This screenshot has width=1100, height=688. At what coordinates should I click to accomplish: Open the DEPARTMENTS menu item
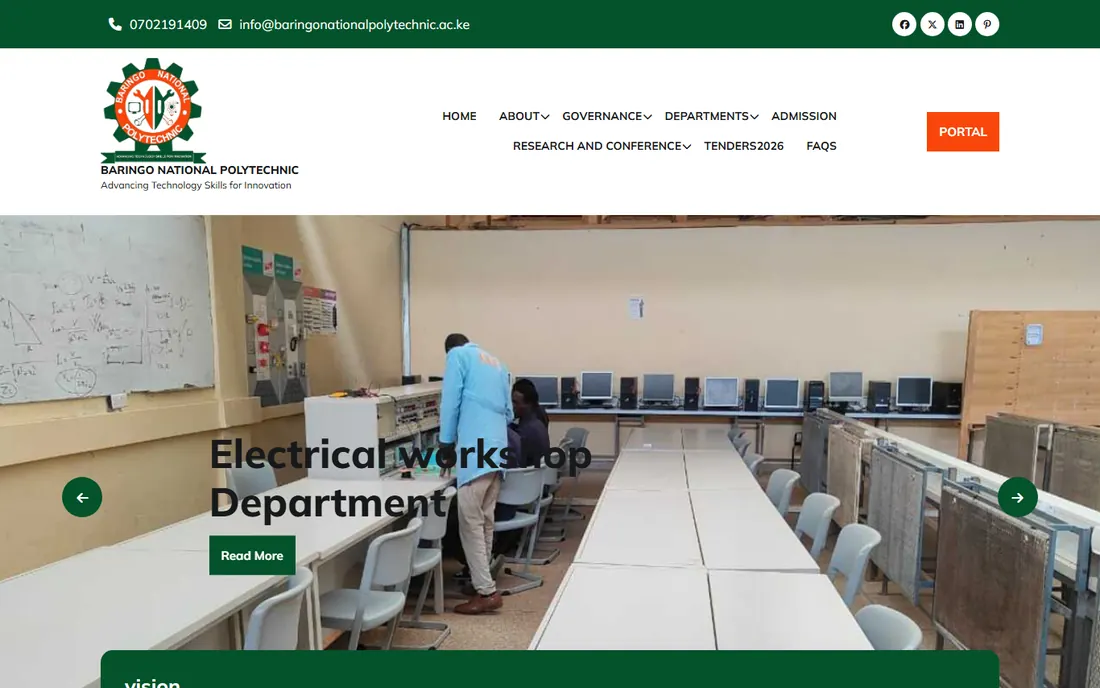tap(706, 116)
